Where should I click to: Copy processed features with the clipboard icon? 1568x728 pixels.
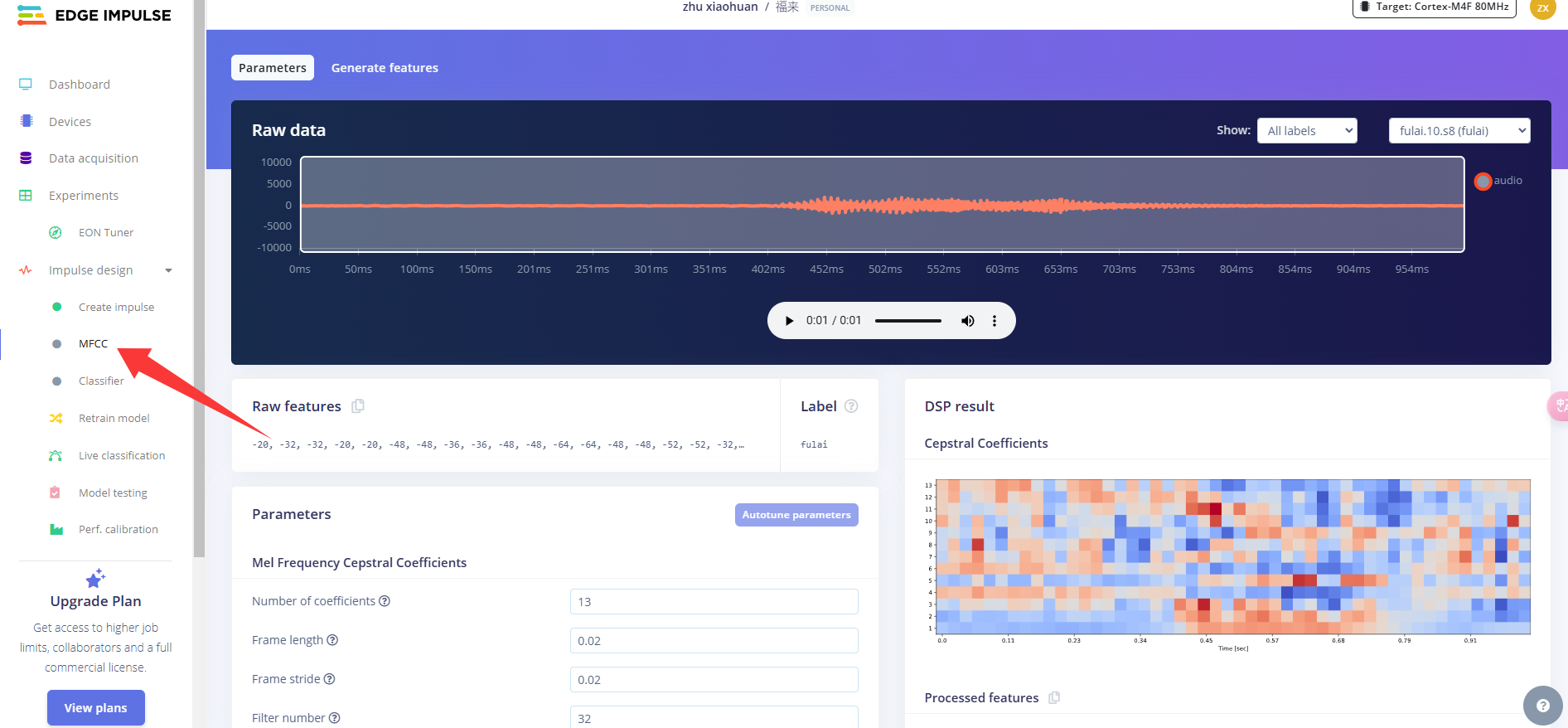(1054, 698)
